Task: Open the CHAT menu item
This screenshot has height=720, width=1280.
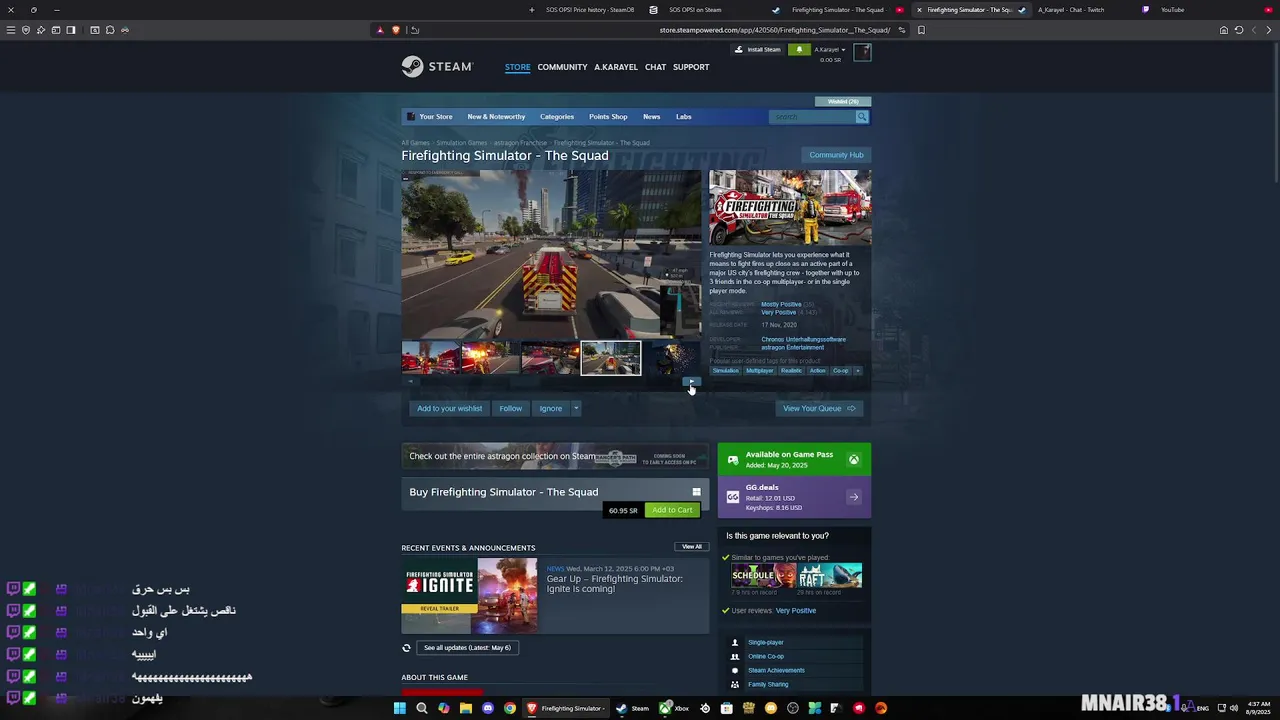Action: tap(655, 67)
